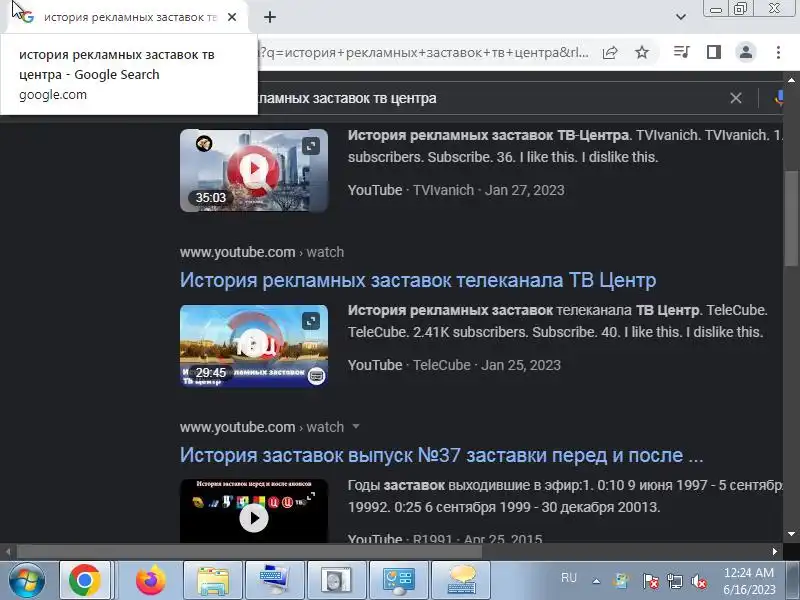
Task: Click the snippet text 'История рекламных заставок ТВ-Центра'
Action: coord(488,135)
